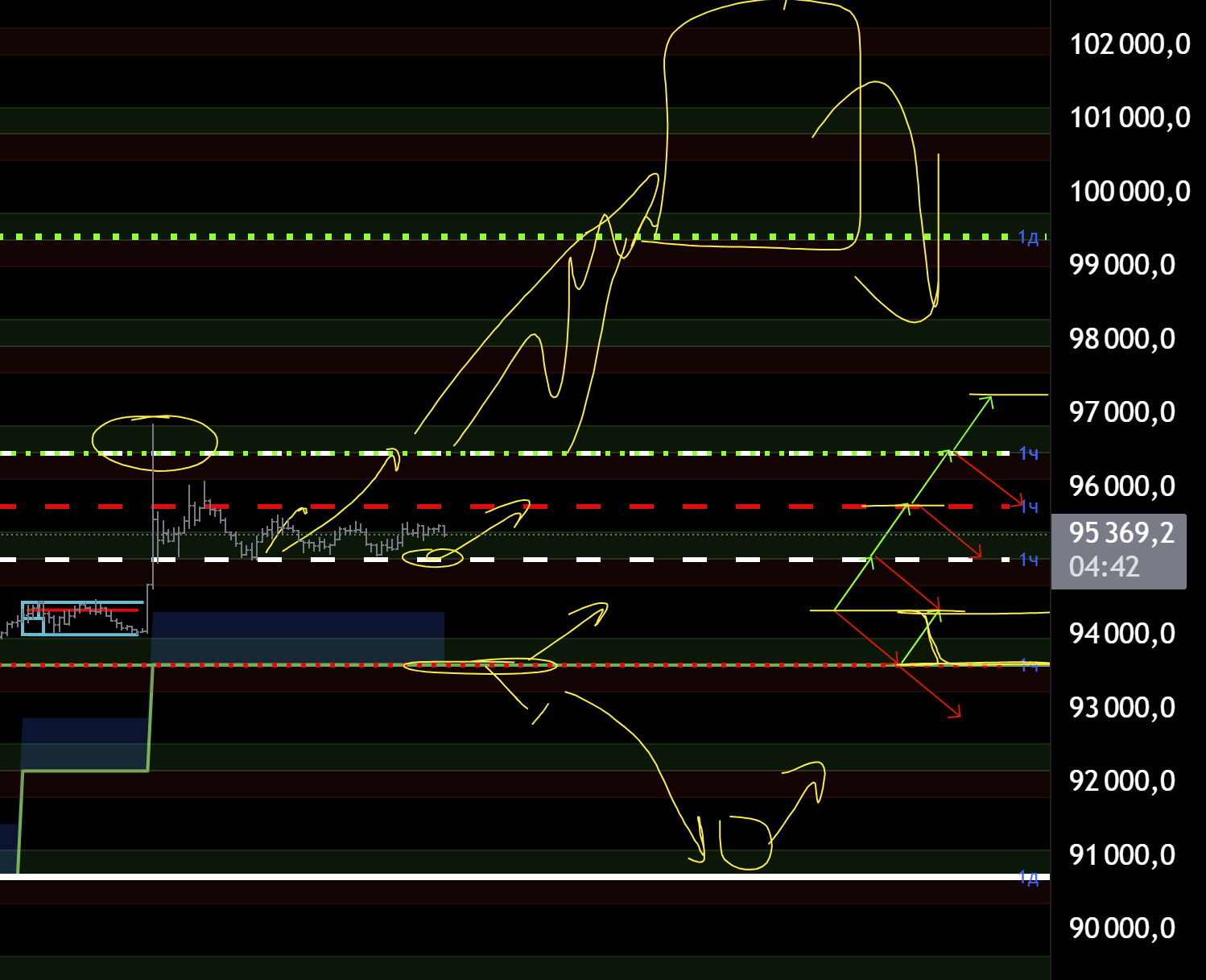Image resolution: width=1206 pixels, height=980 pixels.
Task: Click the 100 000,0 price axis label
Action: point(1129,192)
